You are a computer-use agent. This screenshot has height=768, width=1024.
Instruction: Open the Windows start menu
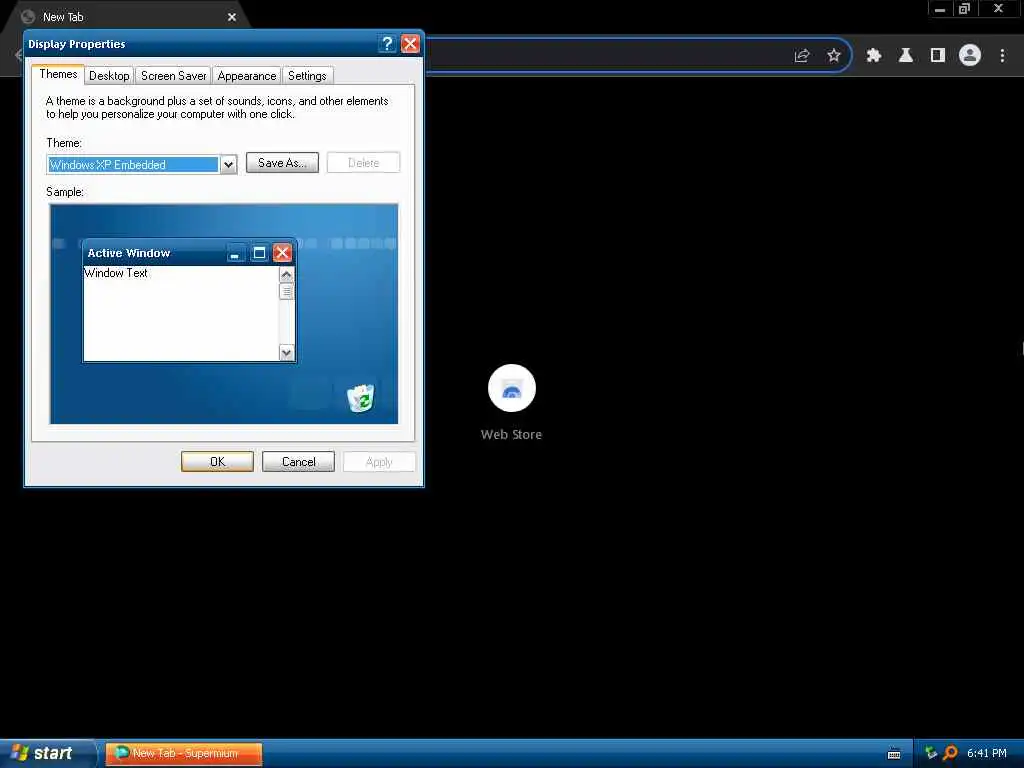tap(47, 753)
